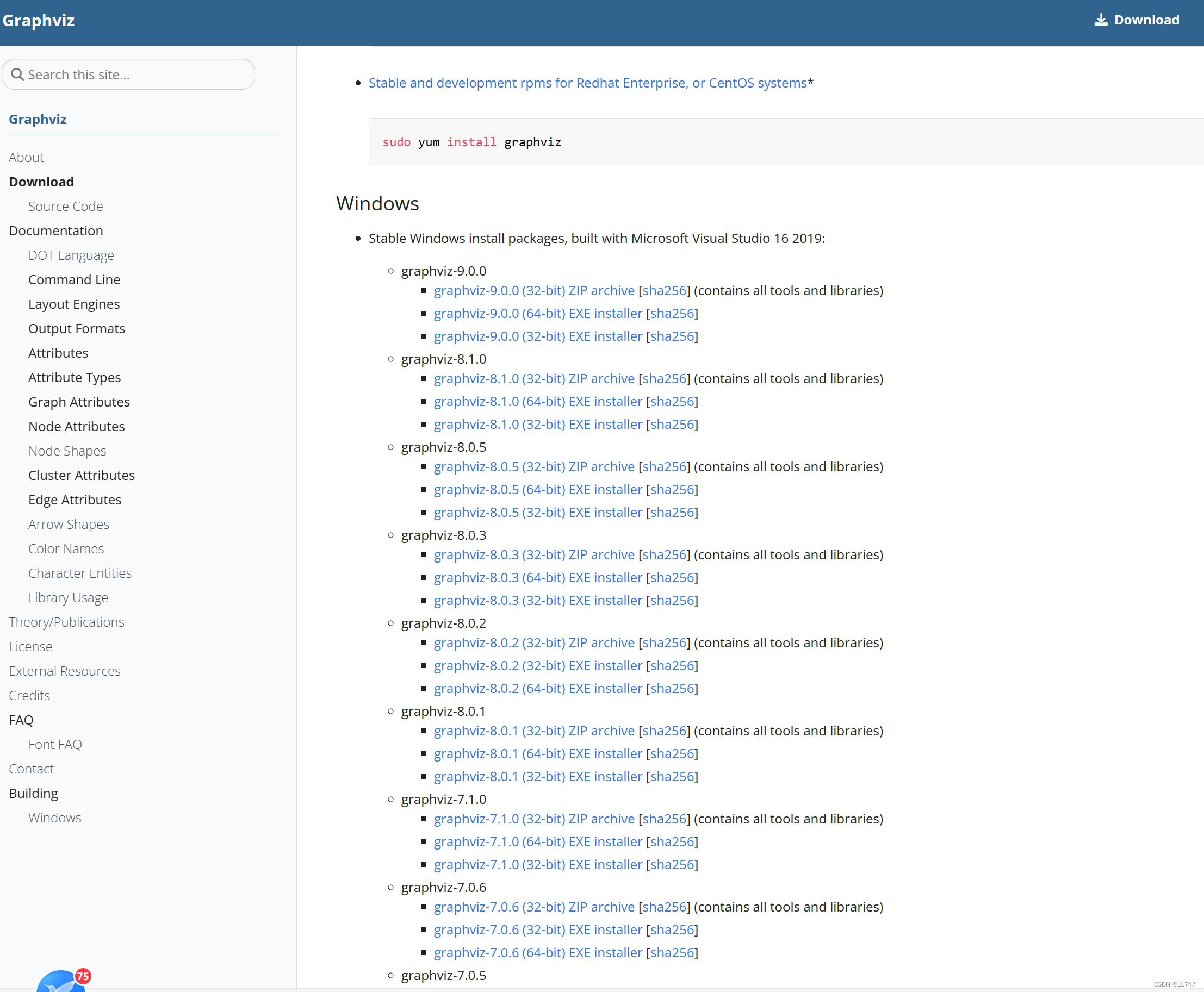View sha256 for graphviz-9.0.0 32-bit ZIP archive

pyautogui.click(x=665, y=290)
